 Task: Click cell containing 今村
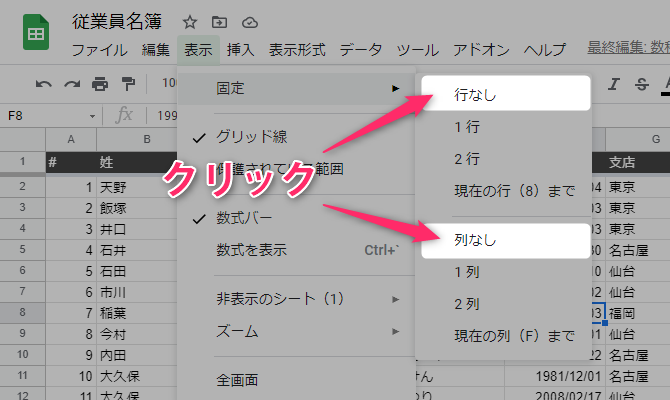pyautogui.click(x=137, y=334)
